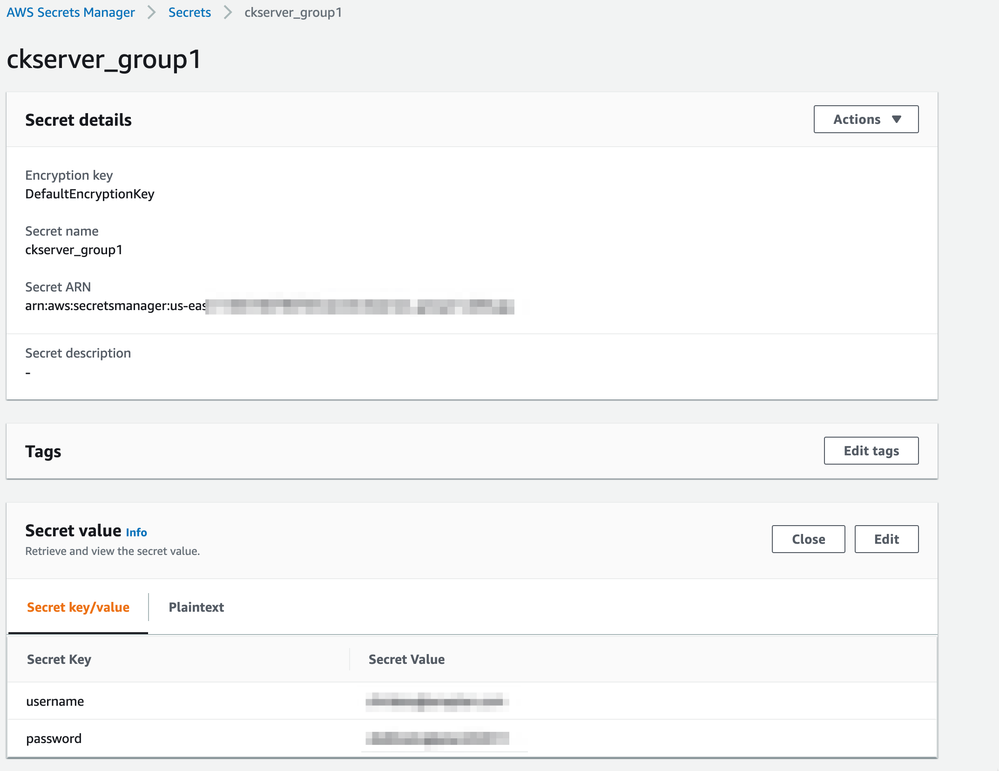Click 'Retrieve and view the secret value' text
This screenshot has width=999, height=771.
click(x=112, y=551)
